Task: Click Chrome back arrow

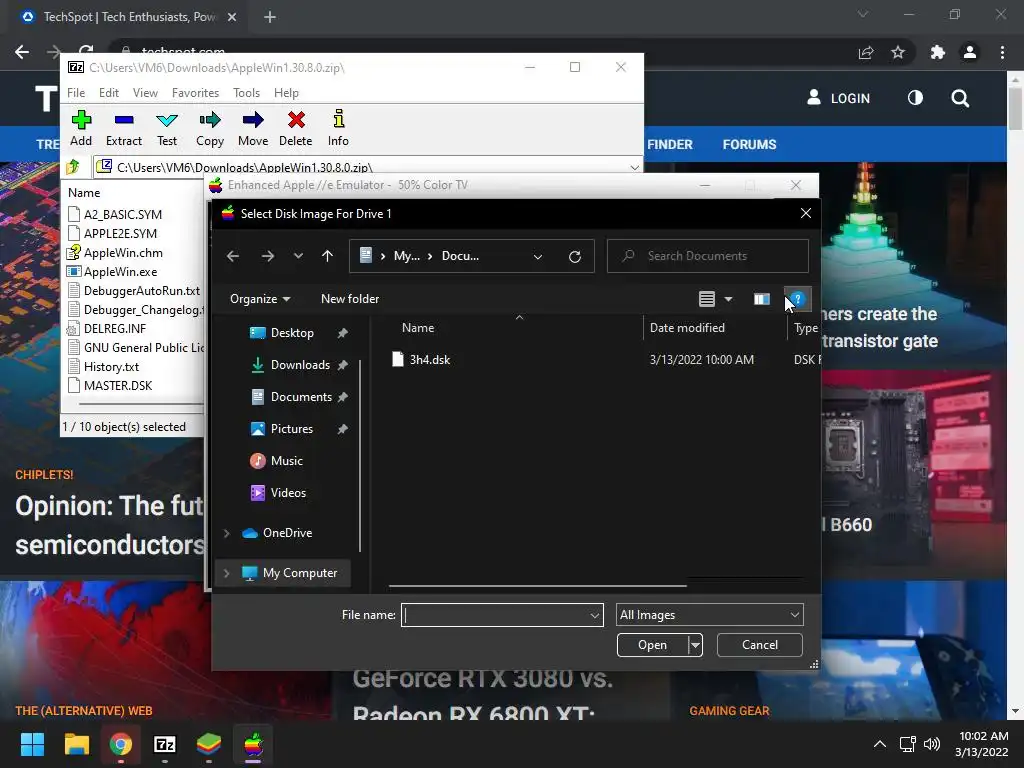Action: pos(22,52)
